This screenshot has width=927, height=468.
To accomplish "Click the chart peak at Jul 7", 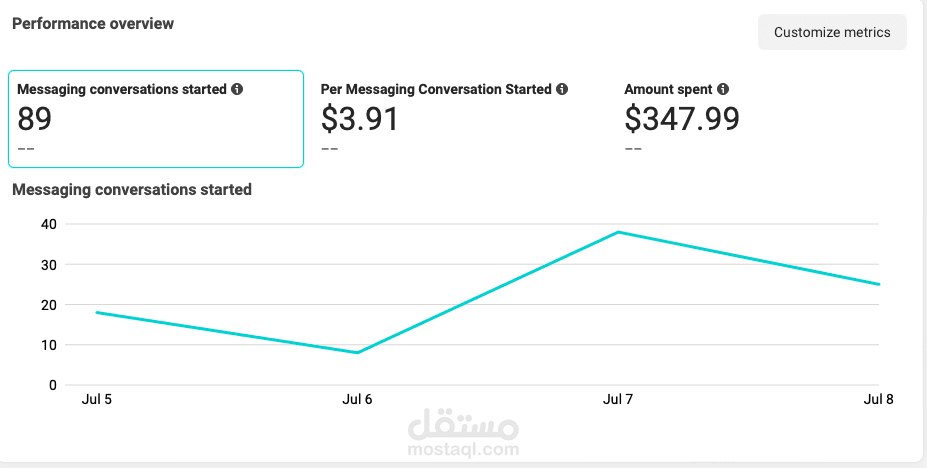I will [x=618, y=232].
